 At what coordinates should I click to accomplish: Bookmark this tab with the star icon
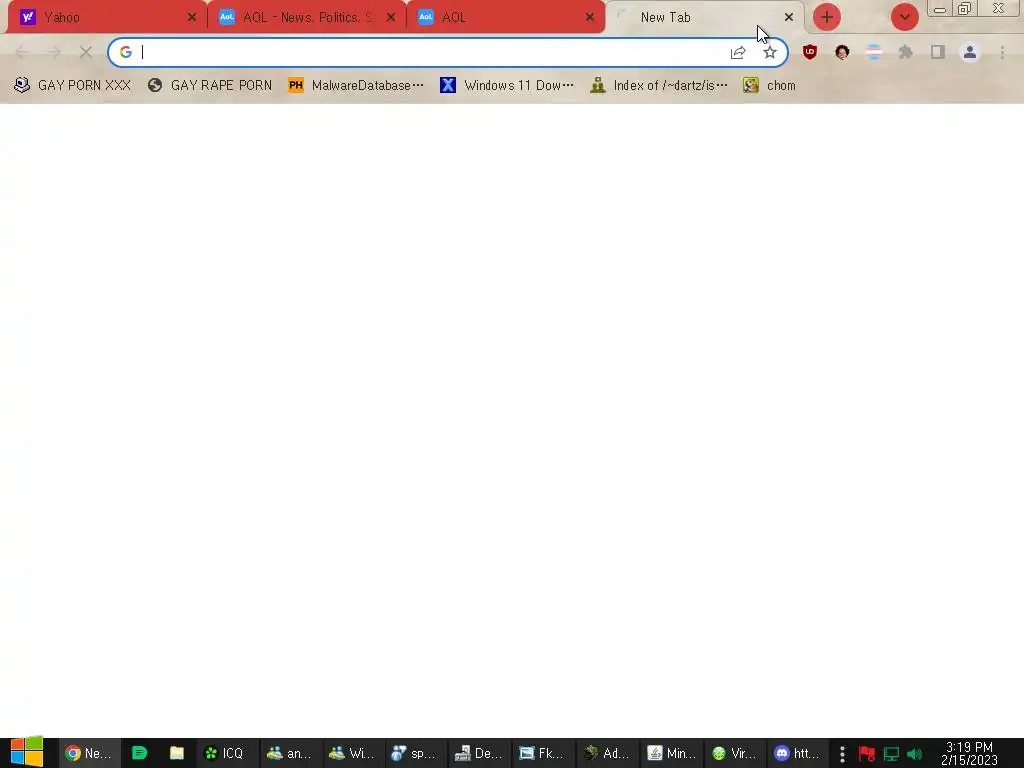[x=770, y=52]
